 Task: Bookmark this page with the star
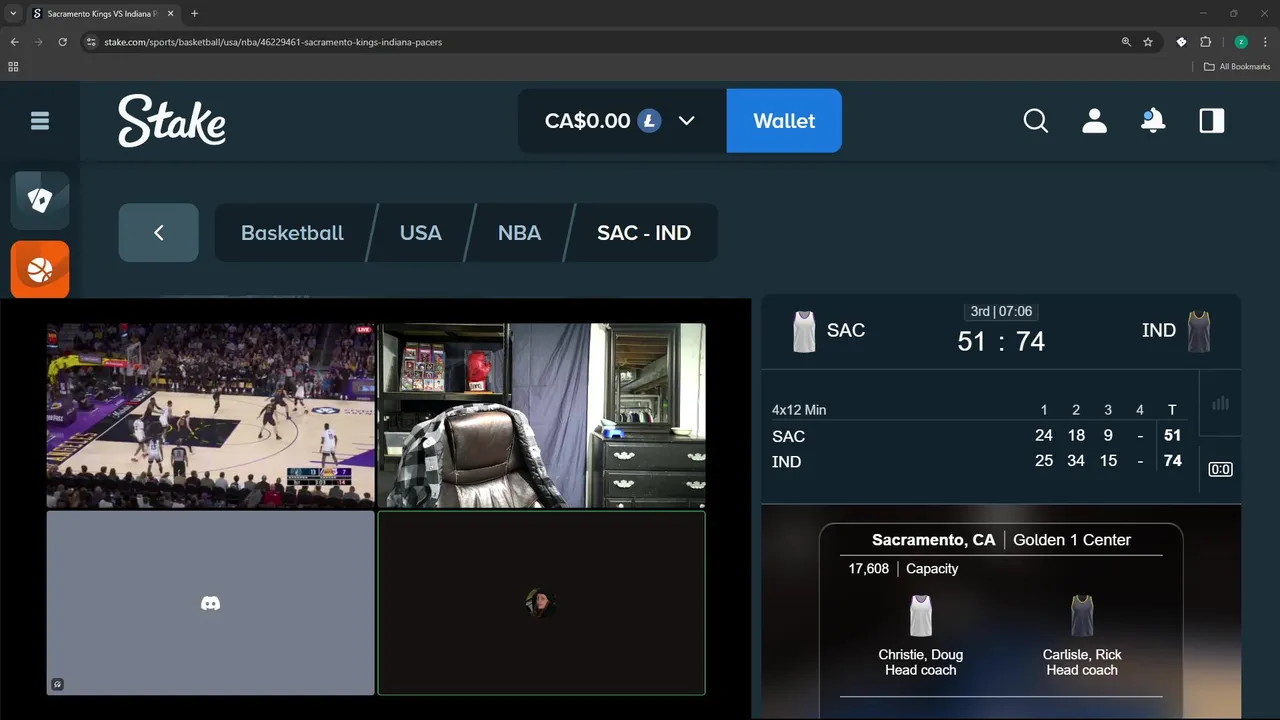click(1148, 42)
